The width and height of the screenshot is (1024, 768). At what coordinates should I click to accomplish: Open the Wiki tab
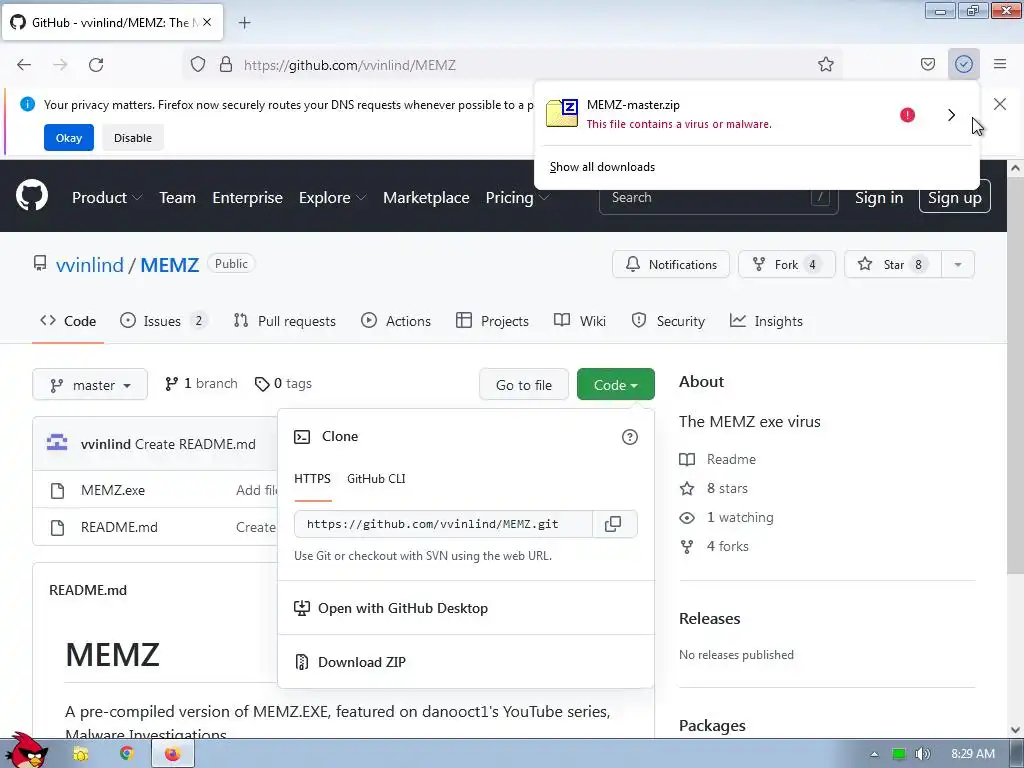[x=580, y=321]
